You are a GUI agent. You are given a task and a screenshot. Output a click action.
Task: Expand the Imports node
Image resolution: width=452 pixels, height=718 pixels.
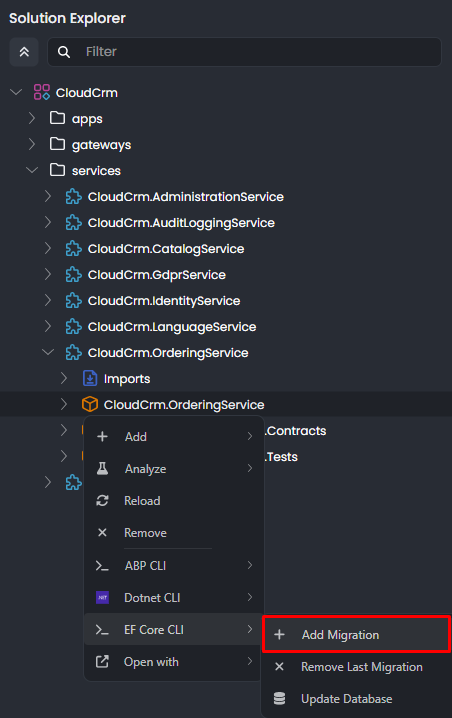point(64,379)
